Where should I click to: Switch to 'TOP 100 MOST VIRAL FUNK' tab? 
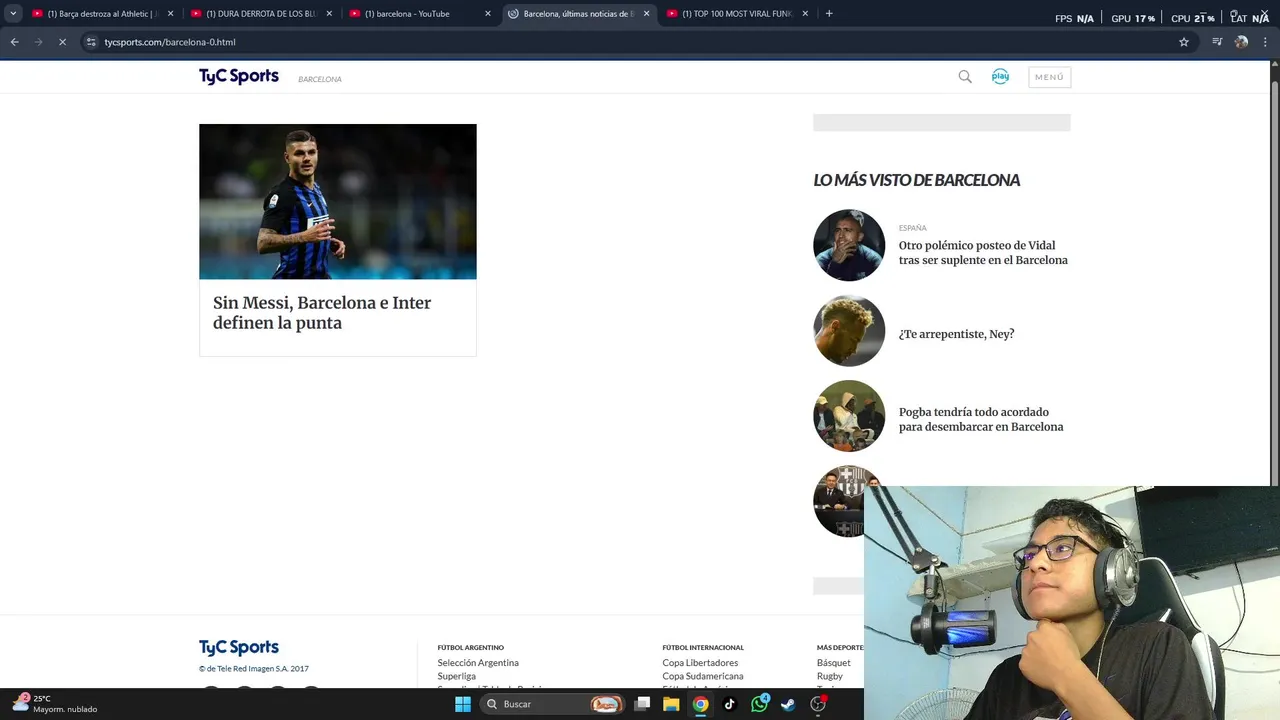(x=737, y=14)
